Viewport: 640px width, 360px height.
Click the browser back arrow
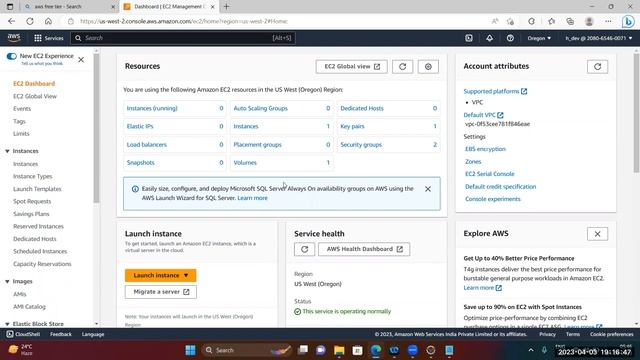[x=11, y=21]
